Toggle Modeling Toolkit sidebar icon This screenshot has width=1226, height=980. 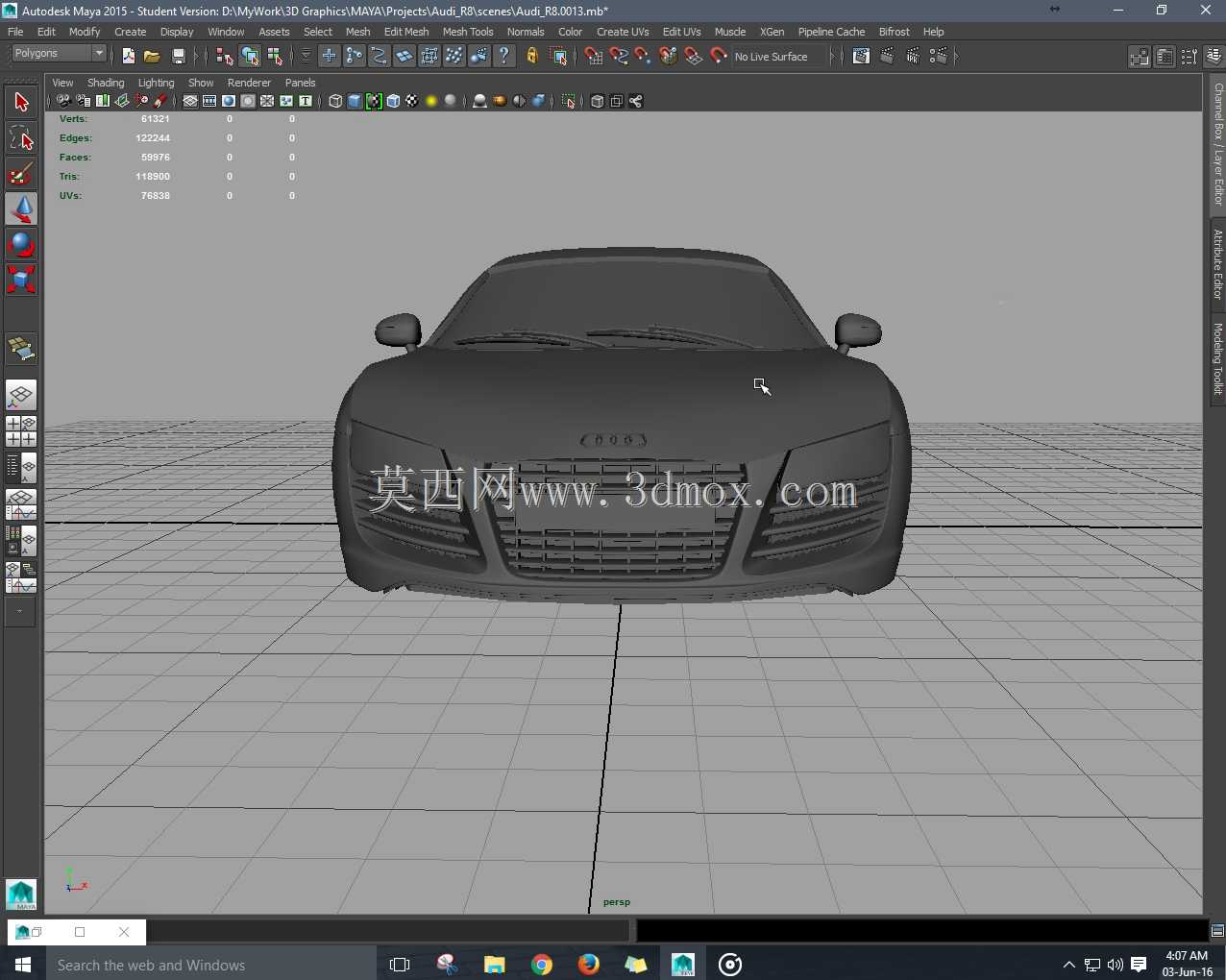point(1140,57)
